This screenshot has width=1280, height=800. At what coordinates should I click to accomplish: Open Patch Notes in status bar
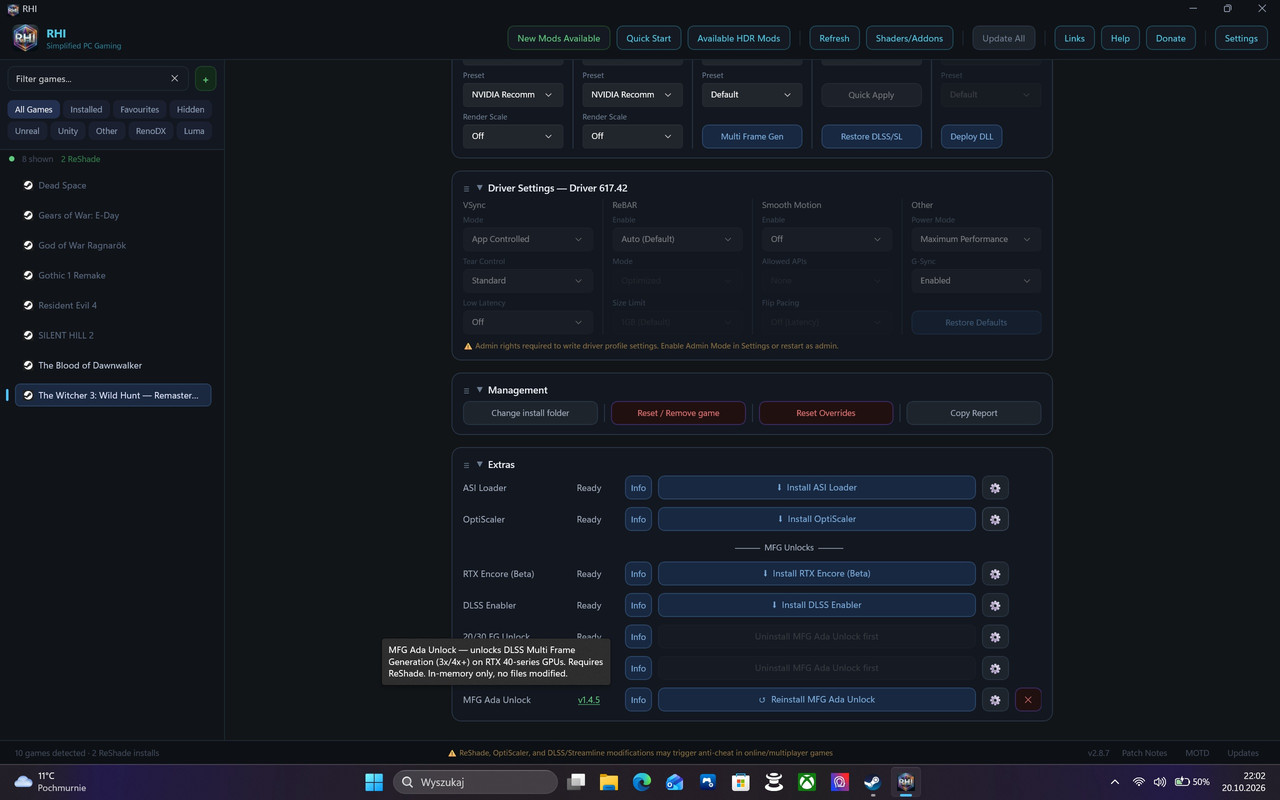(x=1144, y=753)
